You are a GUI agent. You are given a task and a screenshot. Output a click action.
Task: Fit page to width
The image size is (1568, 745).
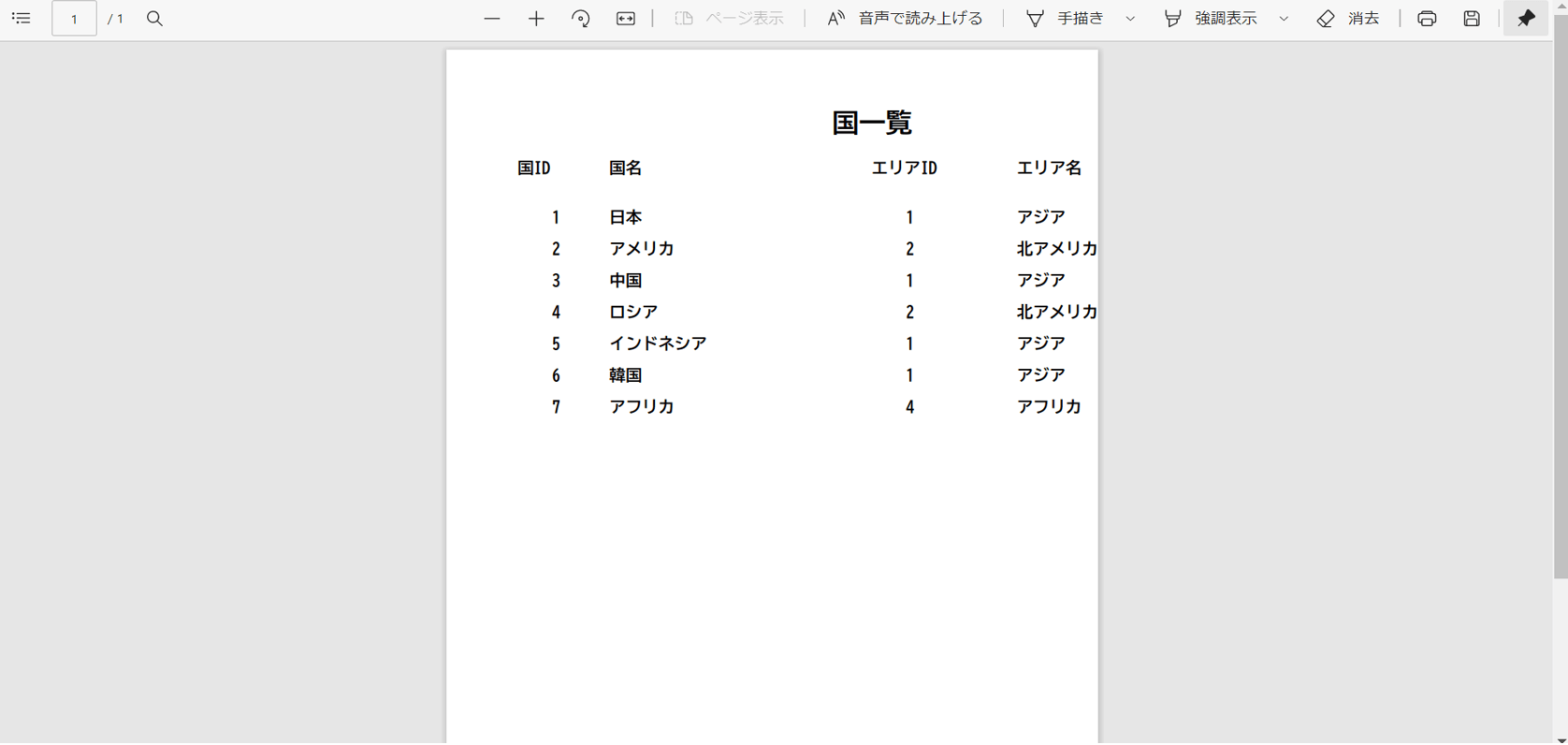tap(626, 19)
